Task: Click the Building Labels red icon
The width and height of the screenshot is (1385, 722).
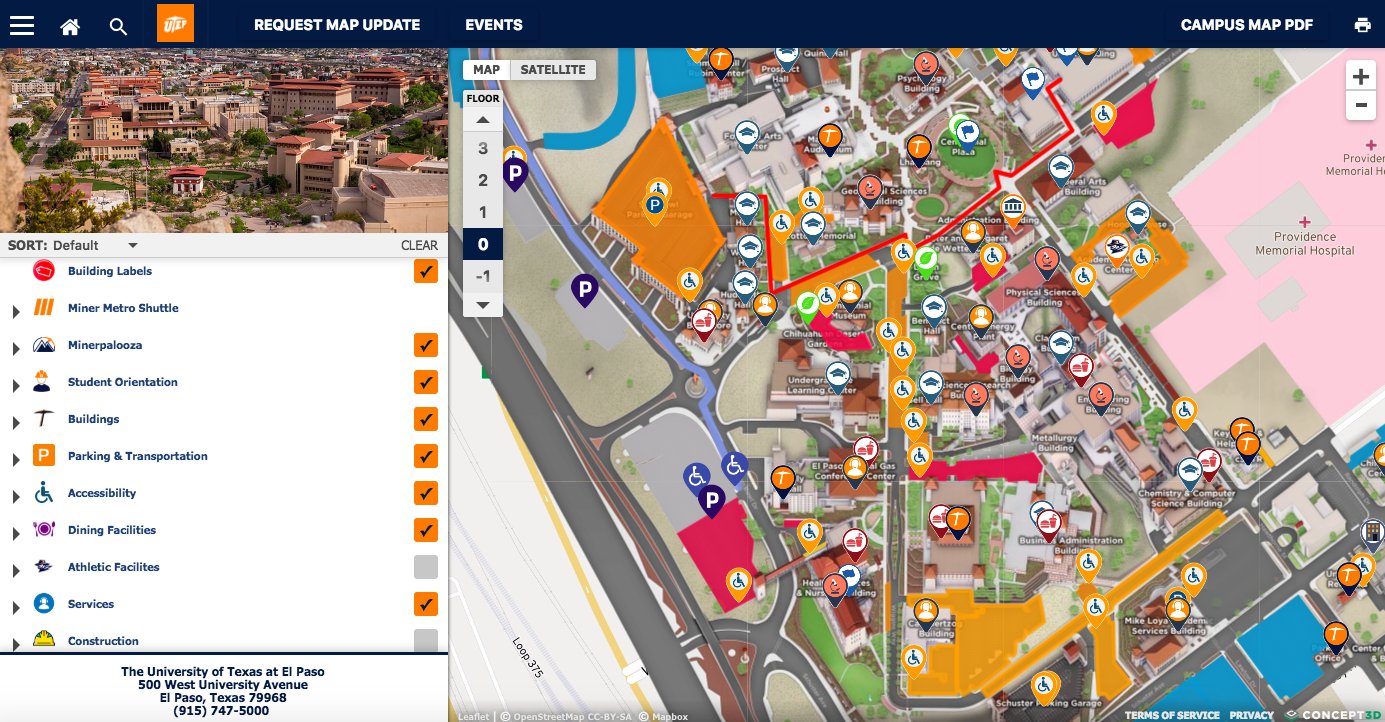Action: pos(43,271)
